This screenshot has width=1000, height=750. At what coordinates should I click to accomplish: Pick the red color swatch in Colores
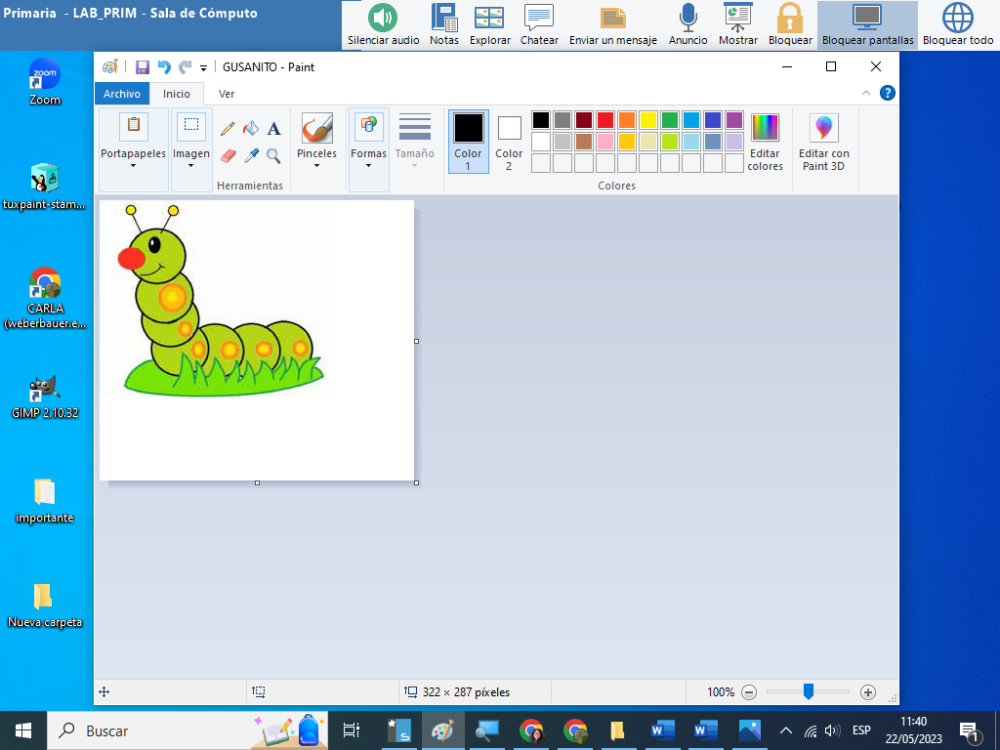pyautogui.click(x=607, y=119)
